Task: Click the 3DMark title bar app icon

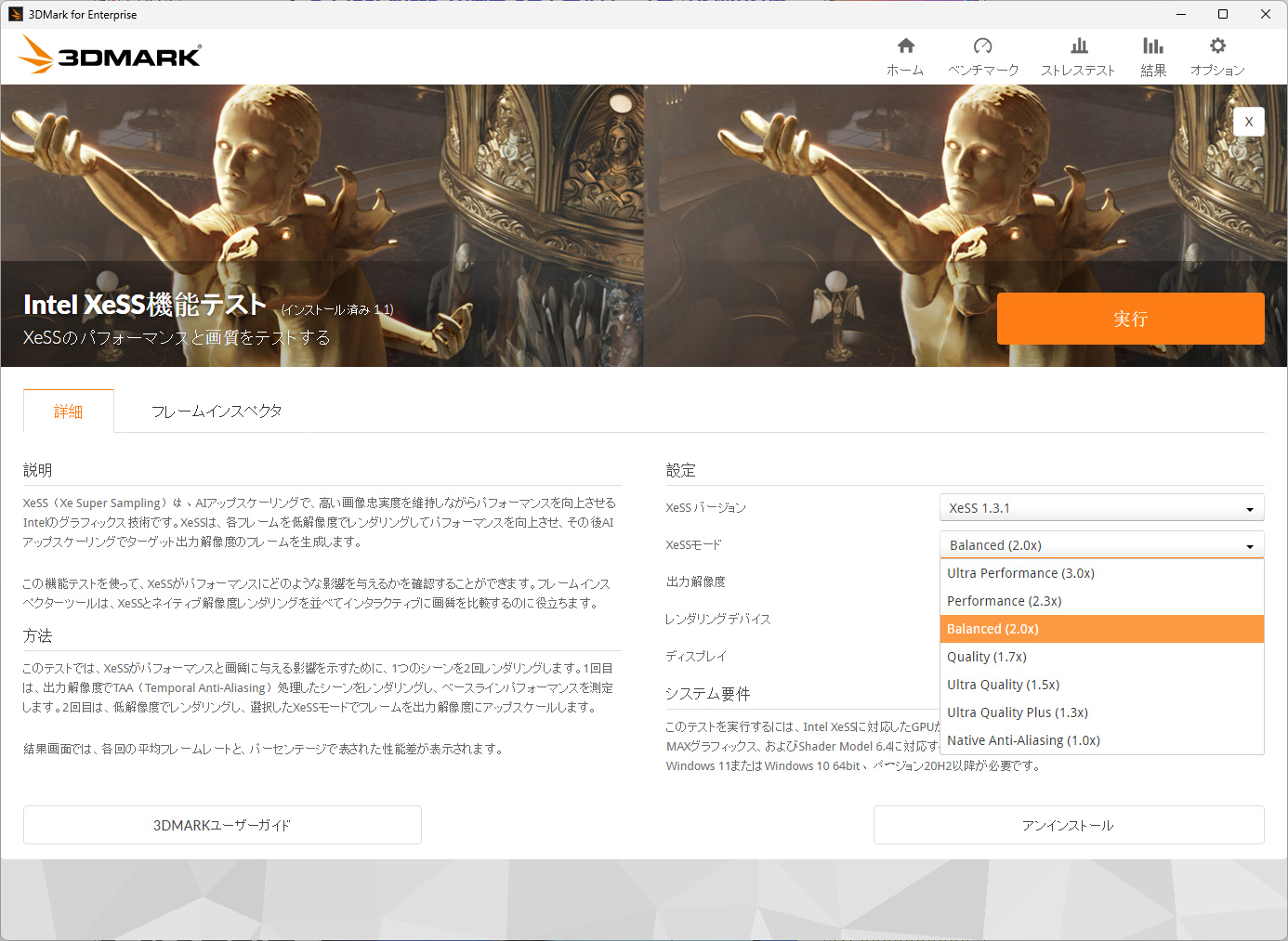Action: coord(15,14)
